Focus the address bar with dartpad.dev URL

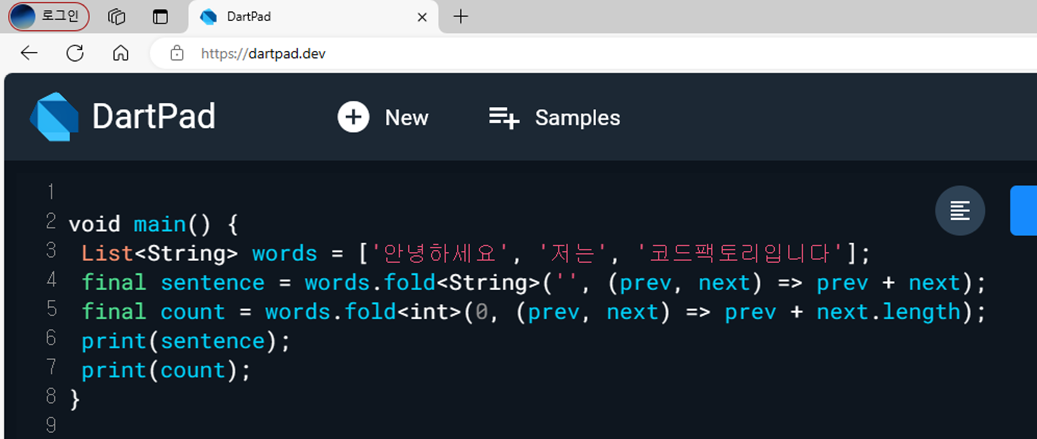[595, 54]
